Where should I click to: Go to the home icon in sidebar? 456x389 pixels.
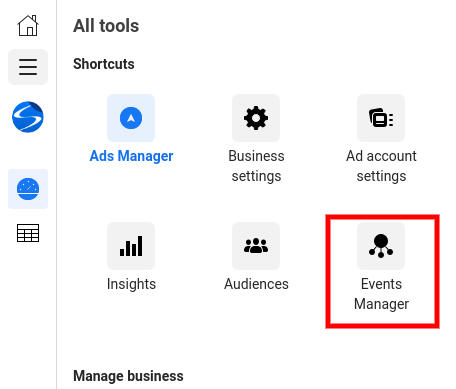tap(28, 25)
